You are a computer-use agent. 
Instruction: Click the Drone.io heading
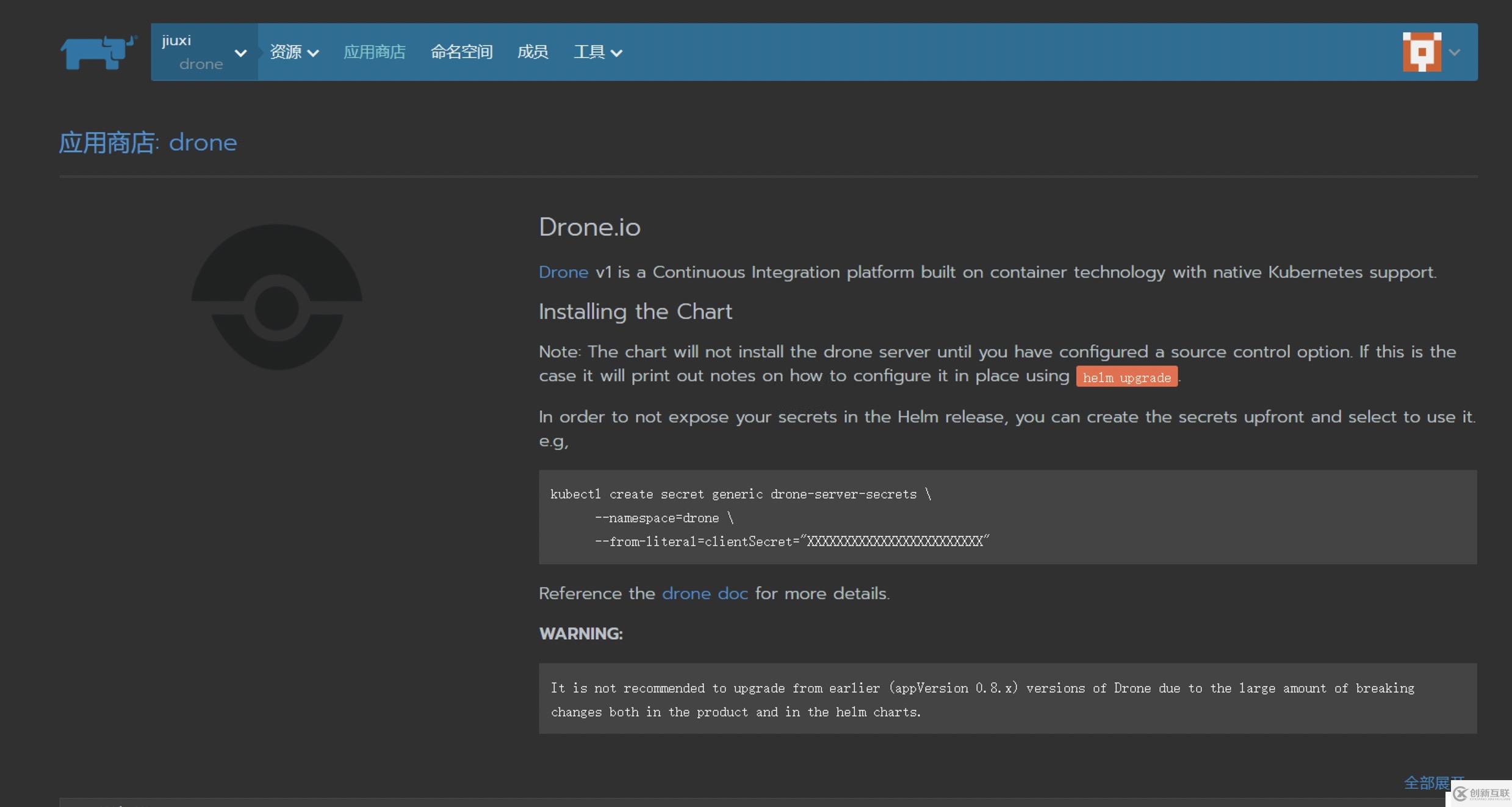point(589,227)
